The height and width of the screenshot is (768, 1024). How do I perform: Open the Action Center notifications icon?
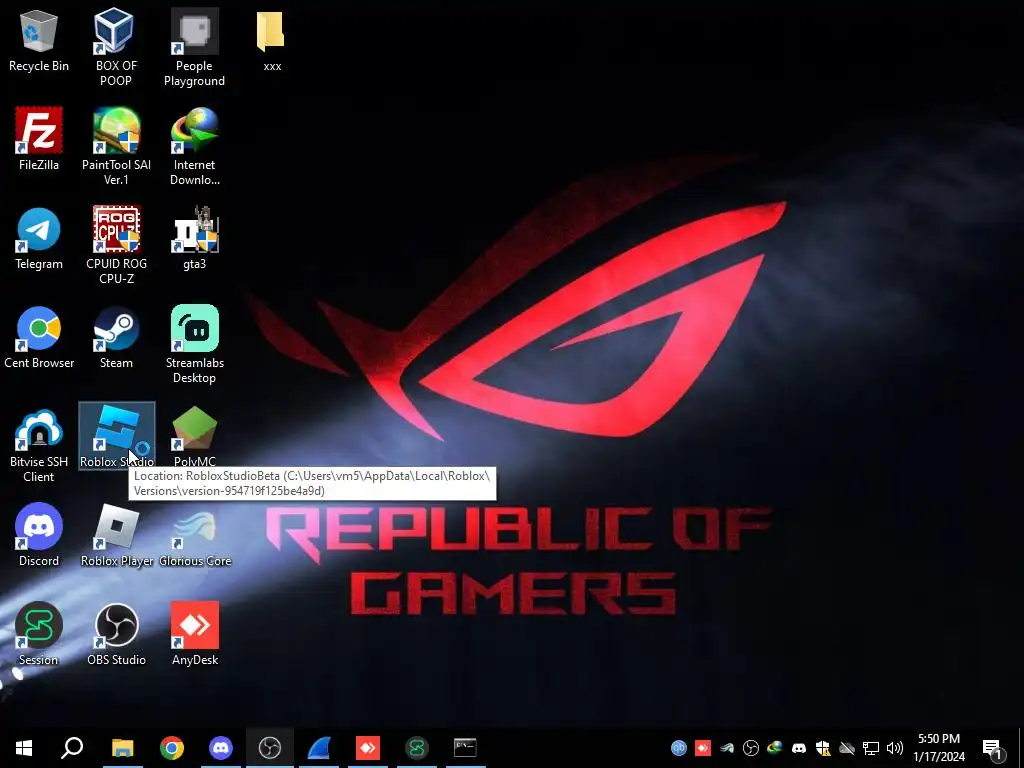[x=993, y=748]
